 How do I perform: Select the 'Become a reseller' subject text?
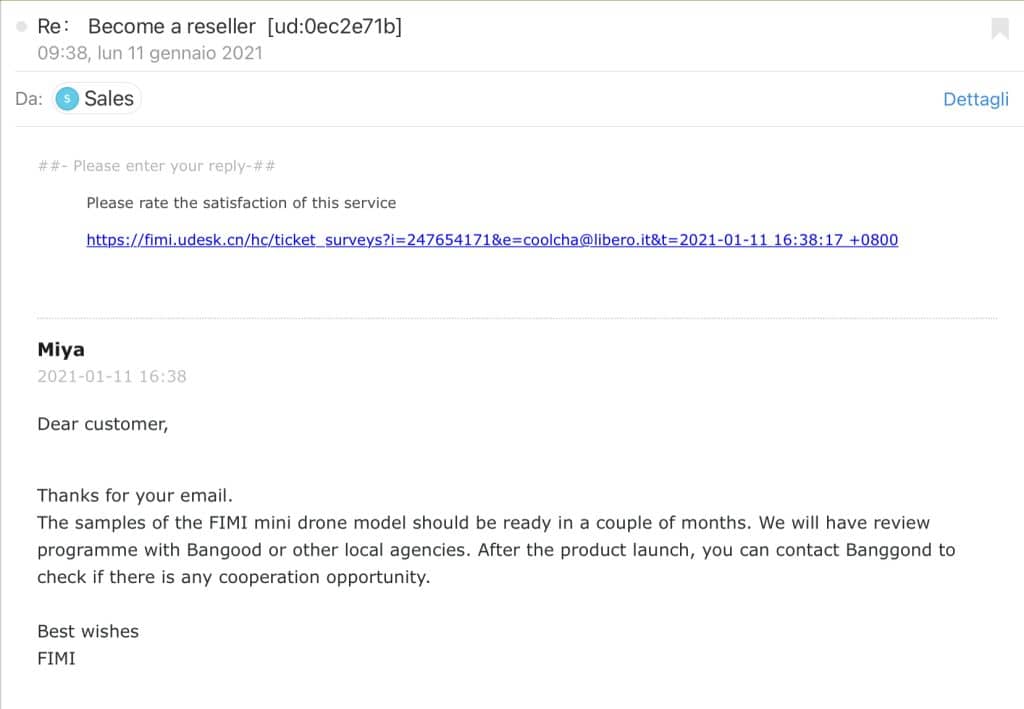pyautogui.click(x=172, y=26)
